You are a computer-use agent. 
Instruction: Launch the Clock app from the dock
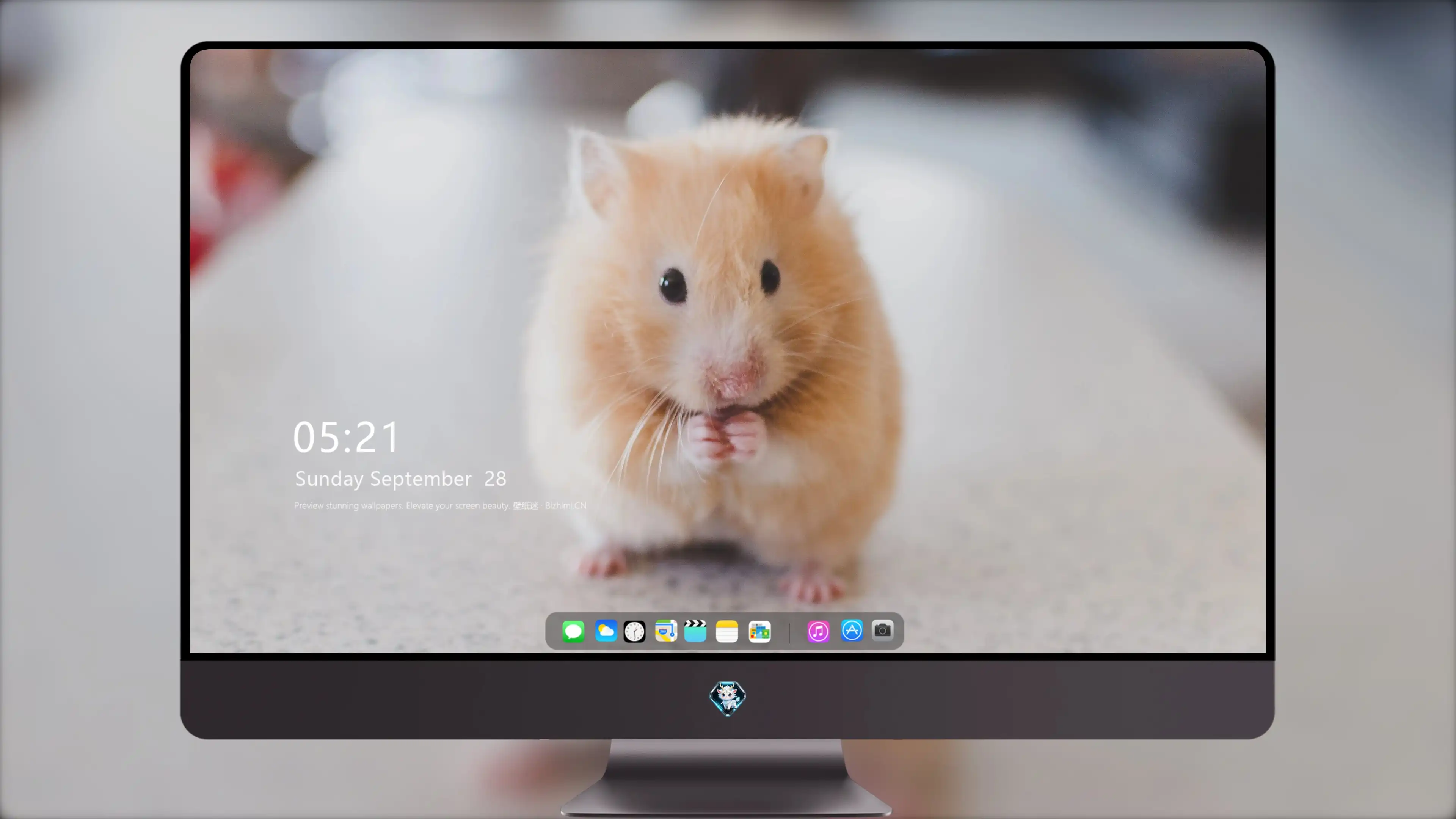(x=634, y=631)
